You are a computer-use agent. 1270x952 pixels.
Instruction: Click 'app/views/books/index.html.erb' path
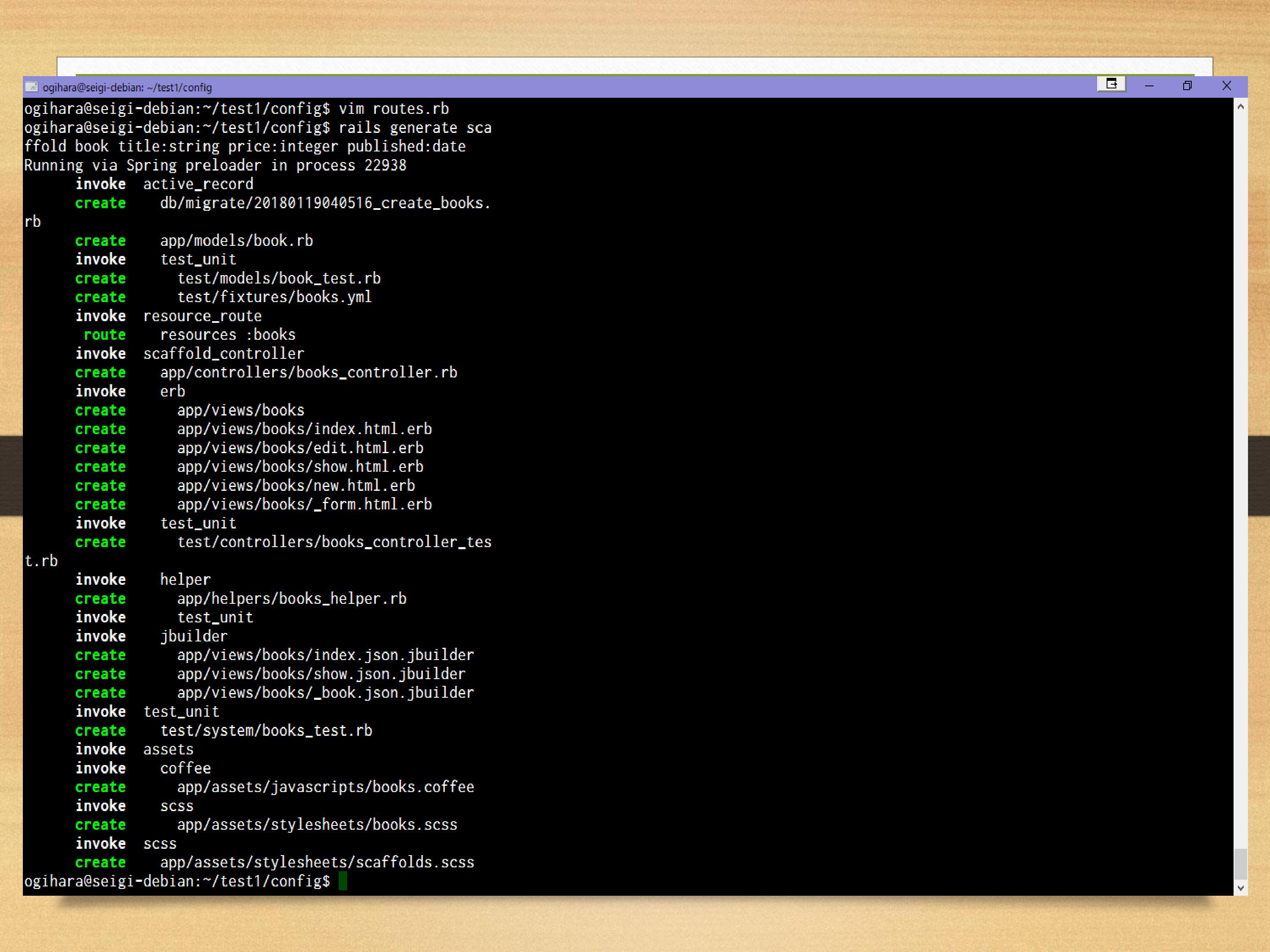pyautogui.click(x=304, y=429)
